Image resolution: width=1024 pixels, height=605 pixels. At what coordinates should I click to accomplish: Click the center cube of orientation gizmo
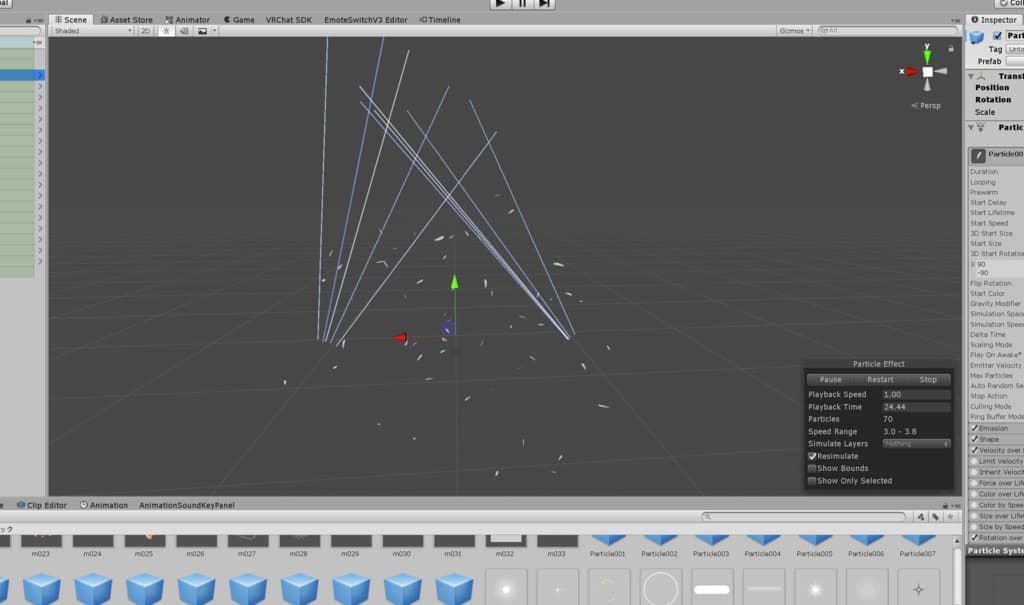[x=927, y=72]
